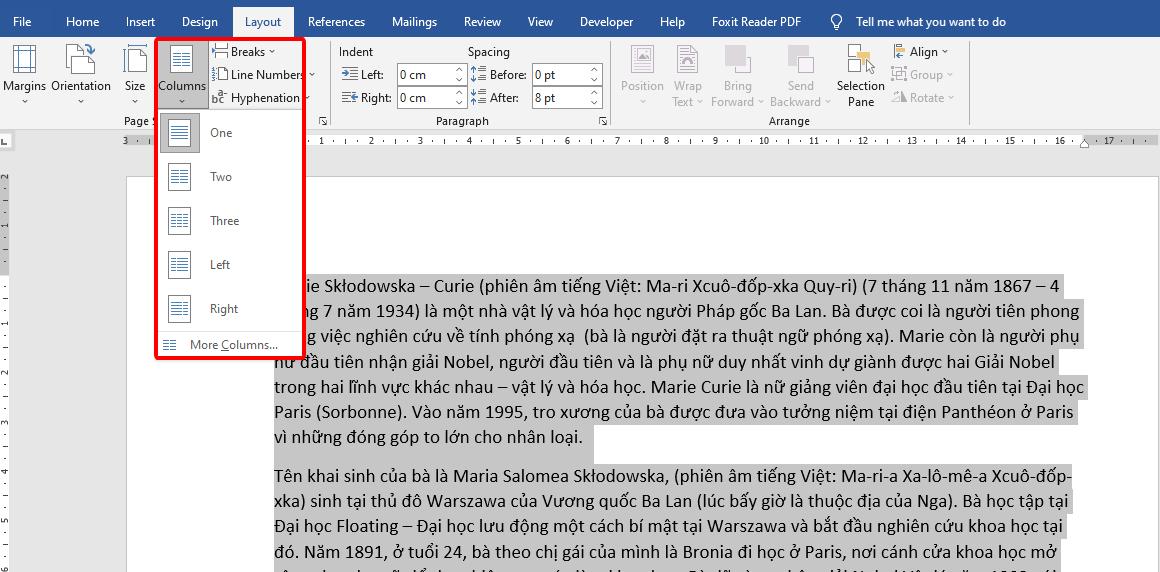Click the Left indent value field
Viewport: 1160px width, 572px height.
(425, 75)
